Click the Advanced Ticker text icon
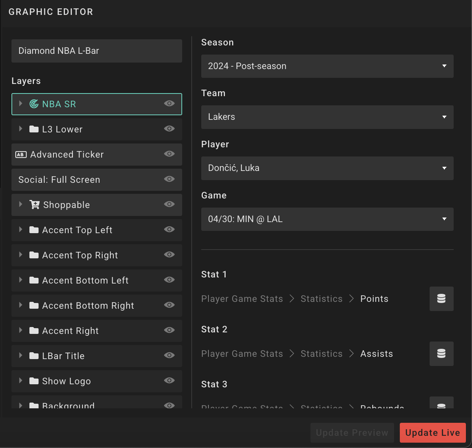 point(21,154)
